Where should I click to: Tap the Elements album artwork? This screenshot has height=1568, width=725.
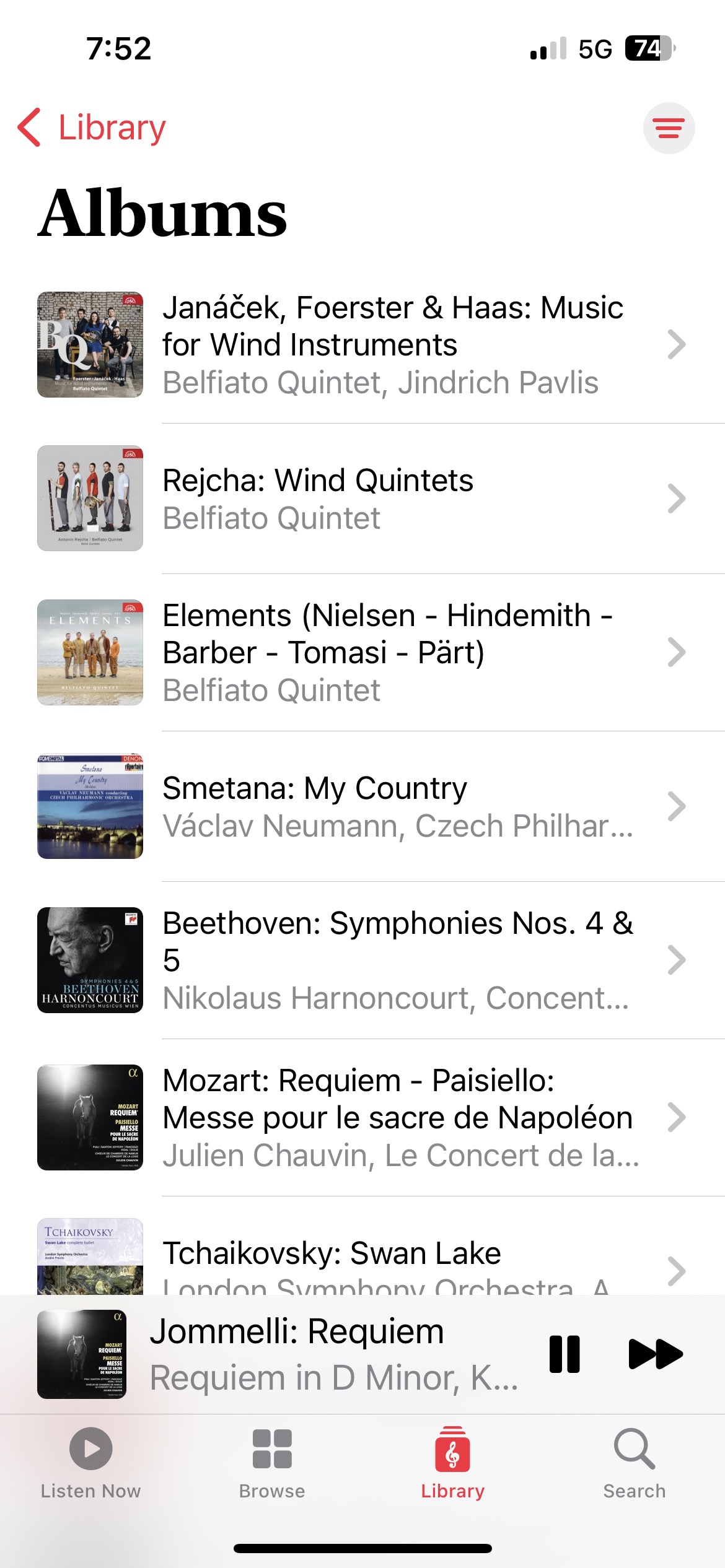pyautogui.click(x=90, y=652)
